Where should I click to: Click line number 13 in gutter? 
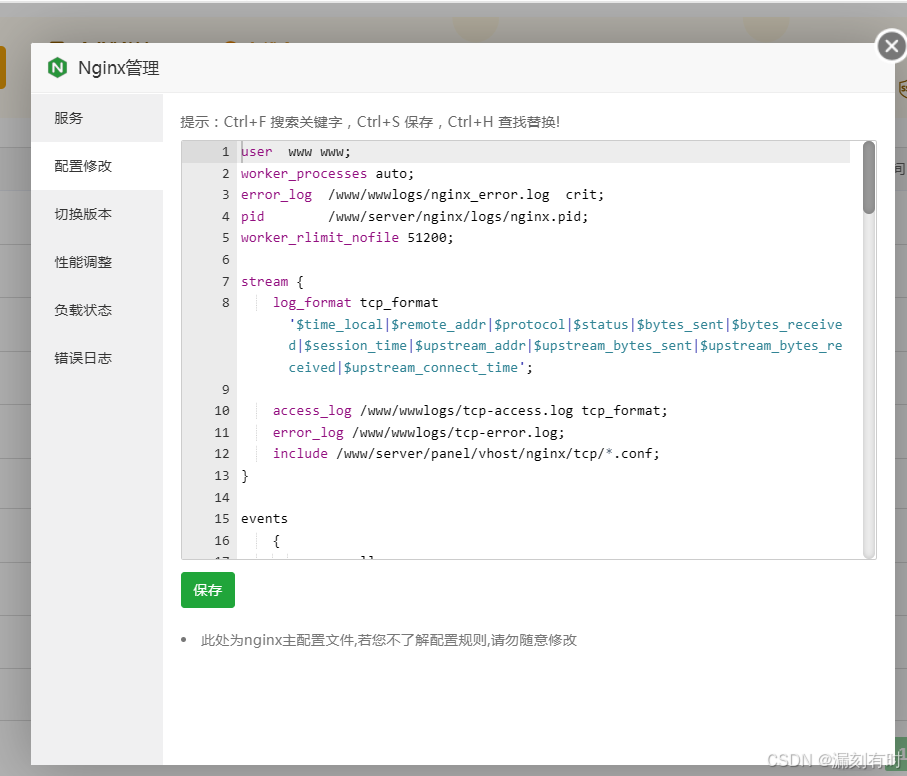pyautogui.click(x=222, y=476)
